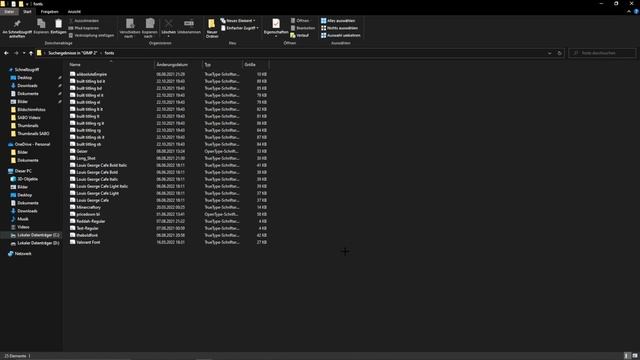Switch to the Start ribbon tab
This screenshot has width=640, height=360.
point(27,11)
